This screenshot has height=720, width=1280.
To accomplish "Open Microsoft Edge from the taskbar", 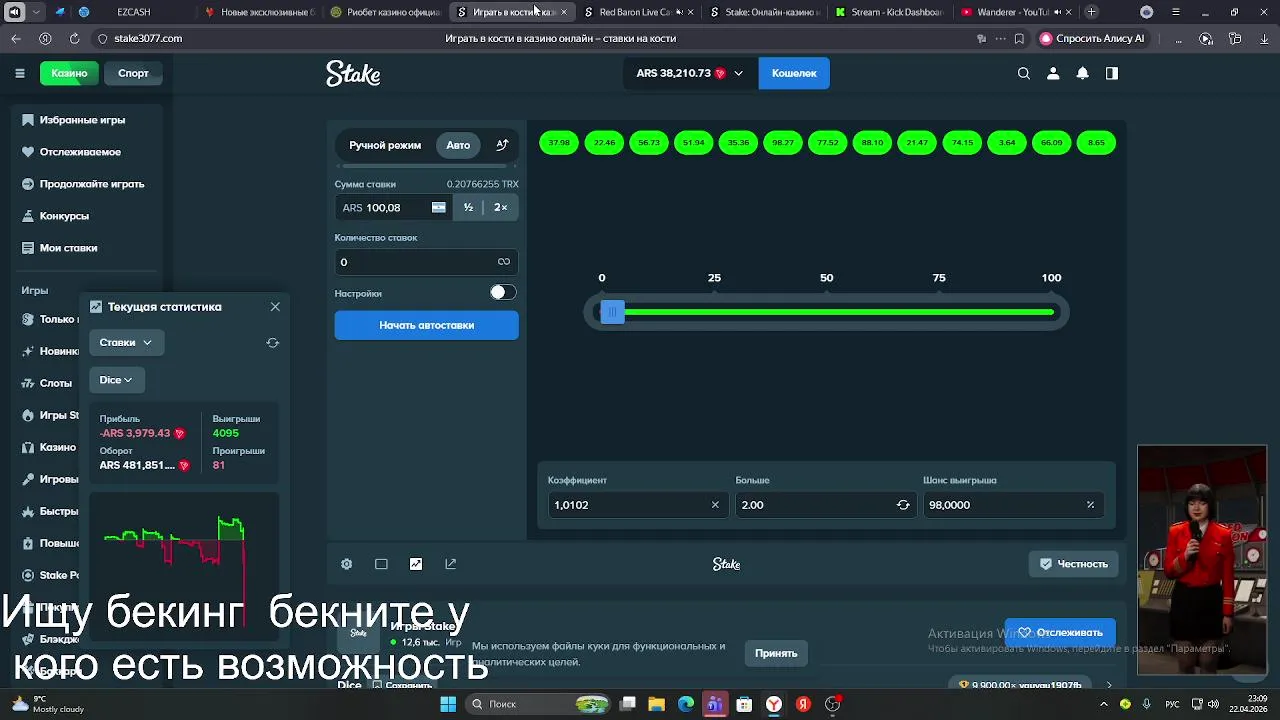I will [685, 704].
